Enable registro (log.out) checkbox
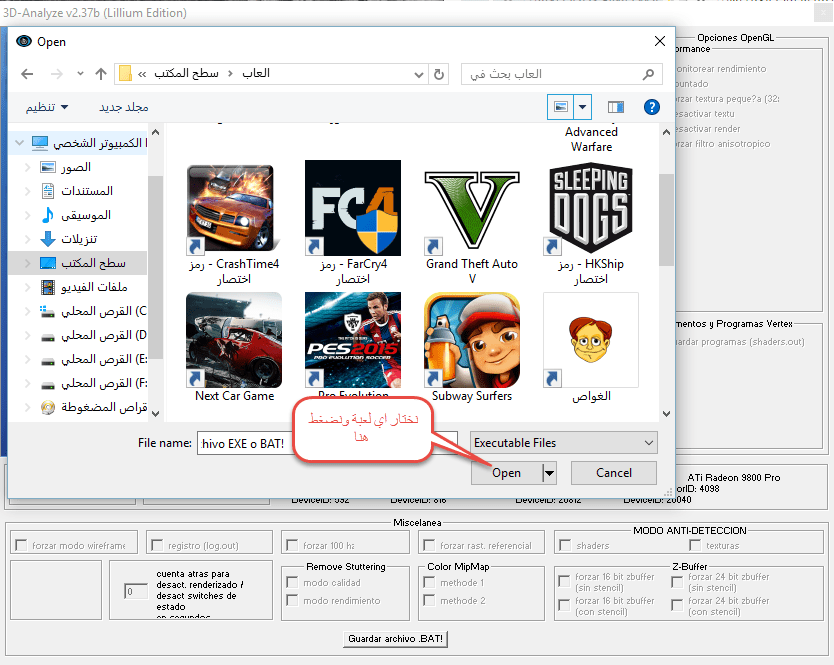 (157, 545)
